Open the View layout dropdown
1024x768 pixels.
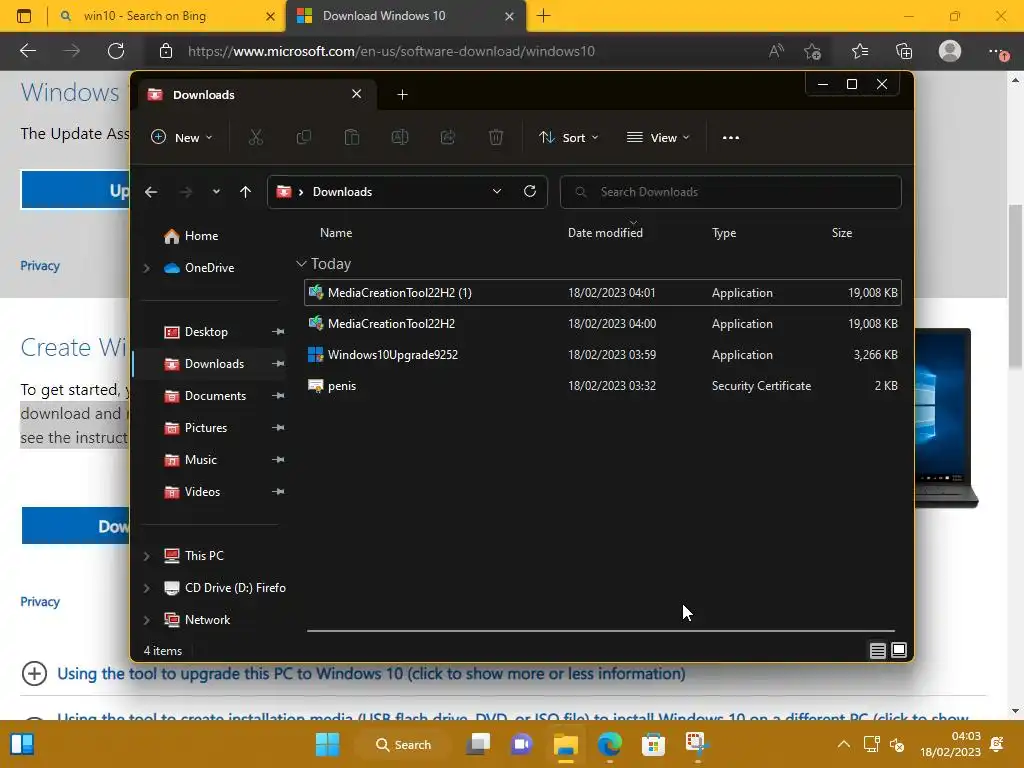click(658, 138)
